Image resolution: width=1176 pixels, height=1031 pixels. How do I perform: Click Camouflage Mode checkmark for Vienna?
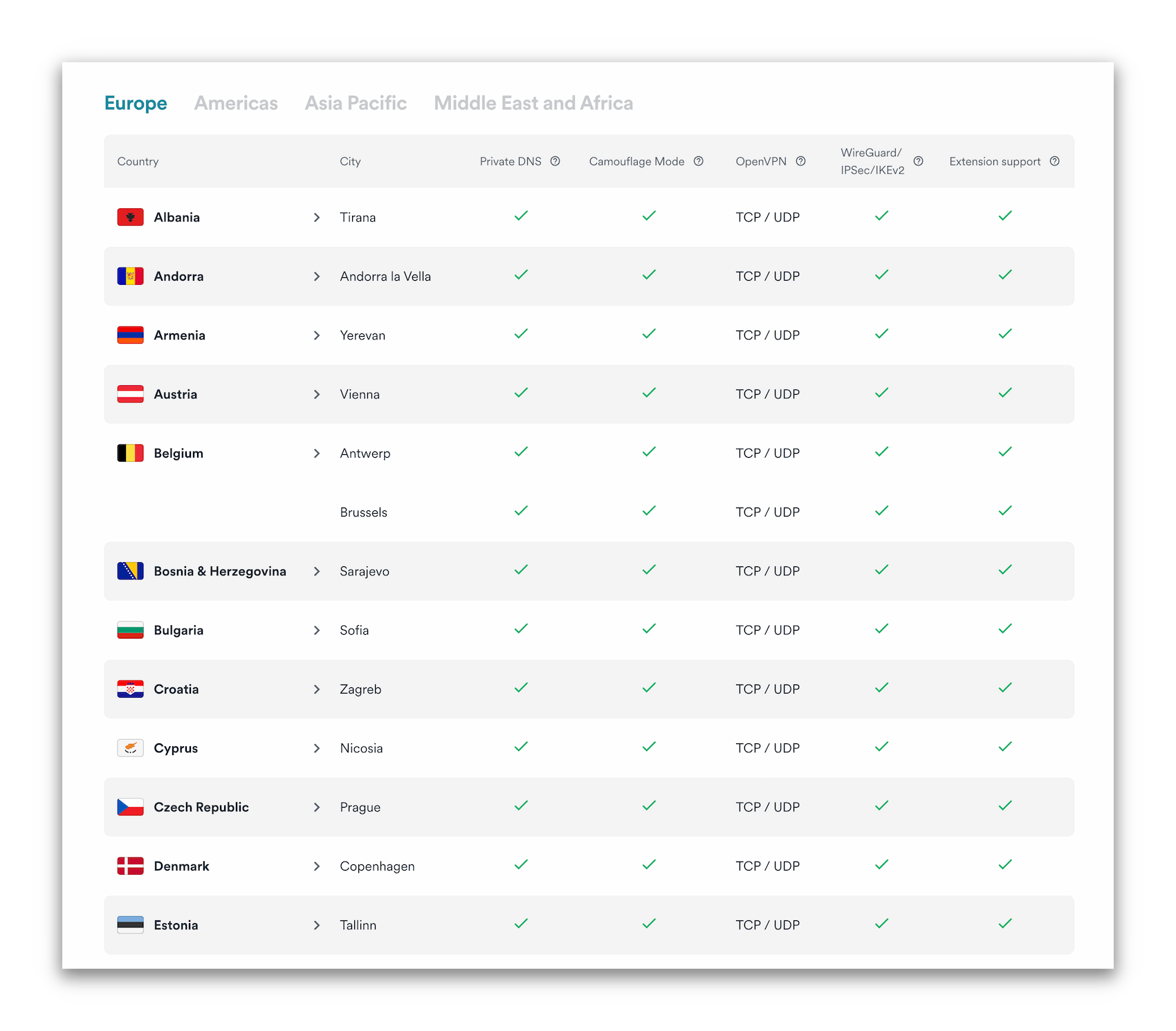coord(649,393)
